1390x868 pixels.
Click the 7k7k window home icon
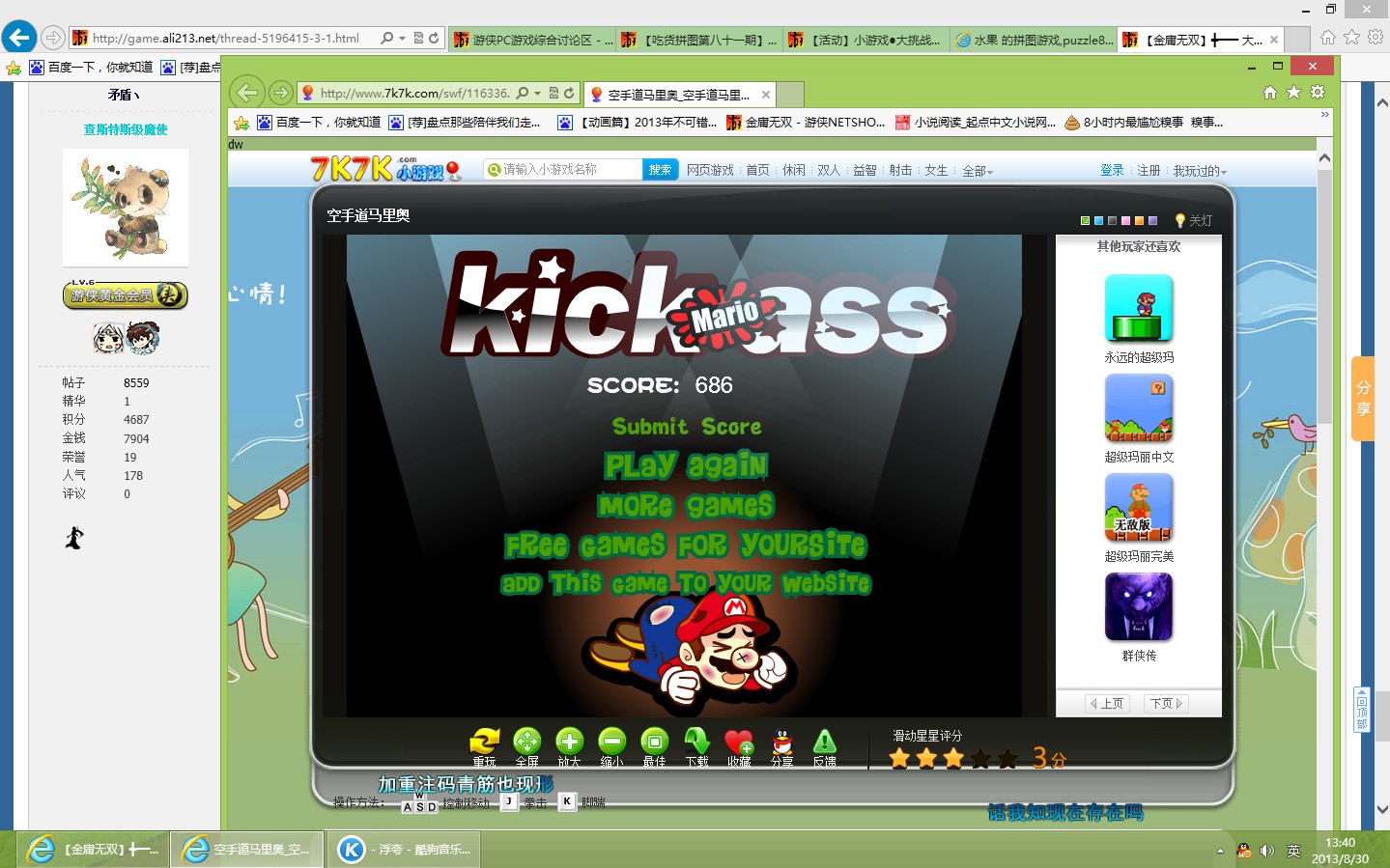[x=1270, y=93]
